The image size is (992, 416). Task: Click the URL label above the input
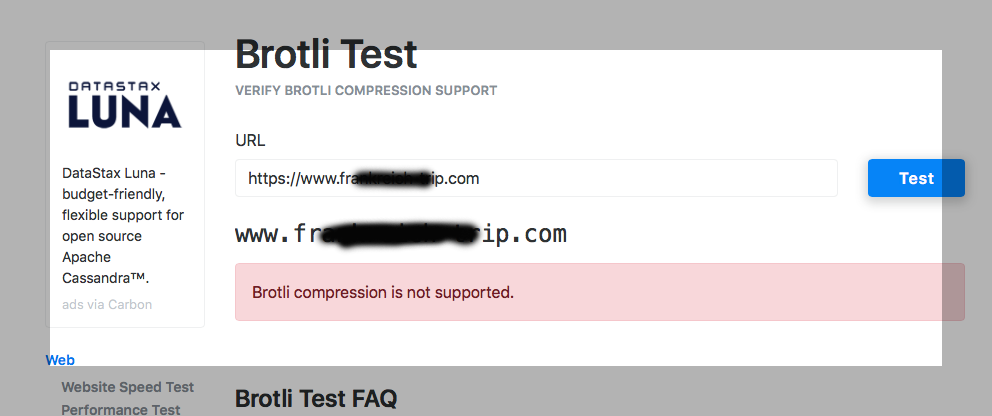coord(250,140)
